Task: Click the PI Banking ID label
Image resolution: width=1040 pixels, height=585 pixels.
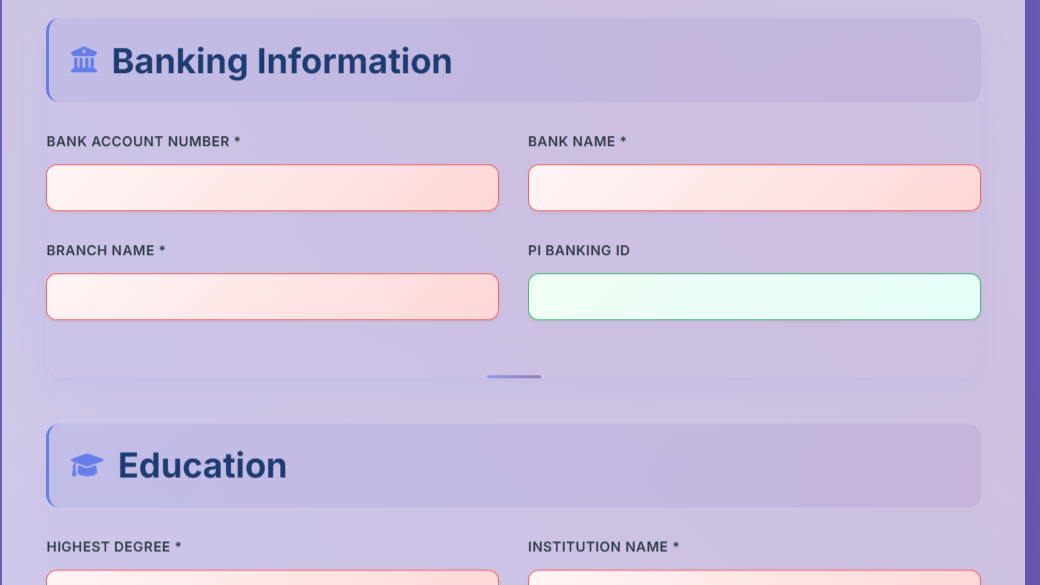Action: 579,250
